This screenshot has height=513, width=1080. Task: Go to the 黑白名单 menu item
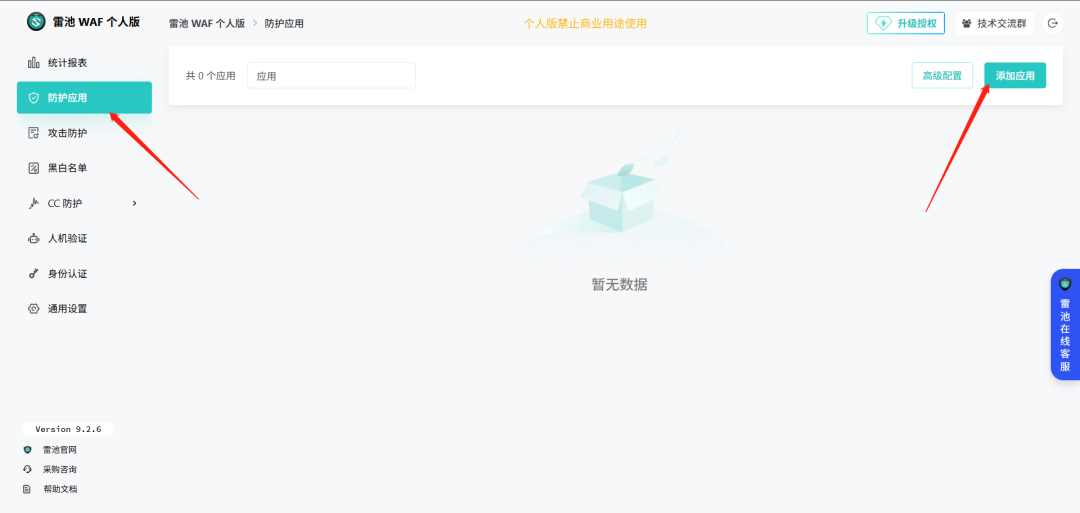(x=84, y=168)
